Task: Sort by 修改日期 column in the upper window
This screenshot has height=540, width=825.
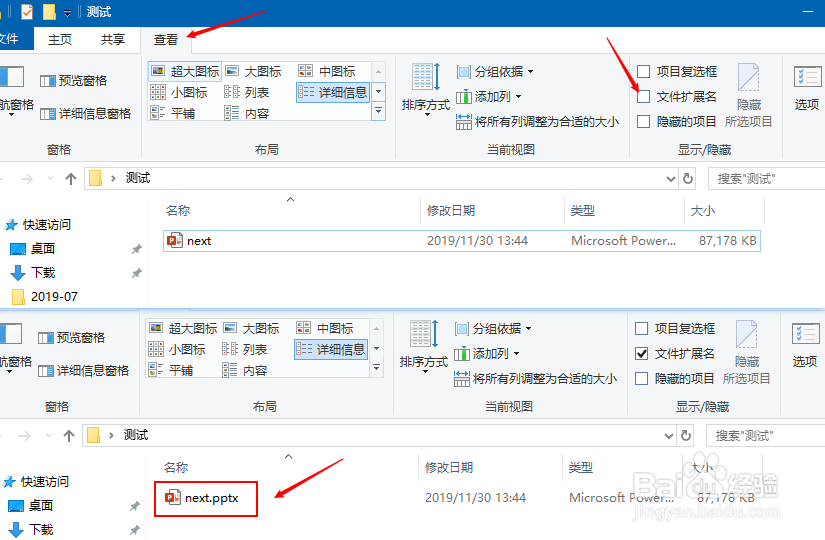Action: tap(451, 211)
